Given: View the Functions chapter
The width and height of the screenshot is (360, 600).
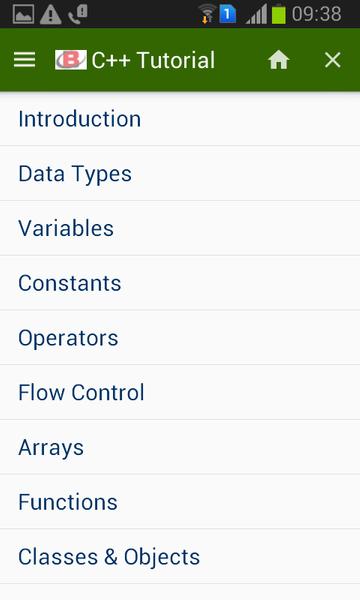Looking at the screenshot, I should (x=180, y=502).
